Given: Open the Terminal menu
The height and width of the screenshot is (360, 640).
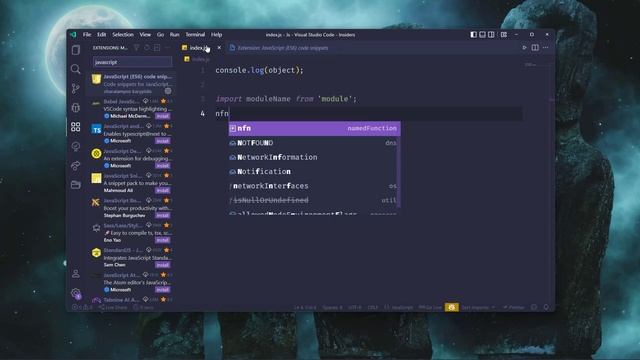Looking at the screenshot, I should click(x=195, y=35).
